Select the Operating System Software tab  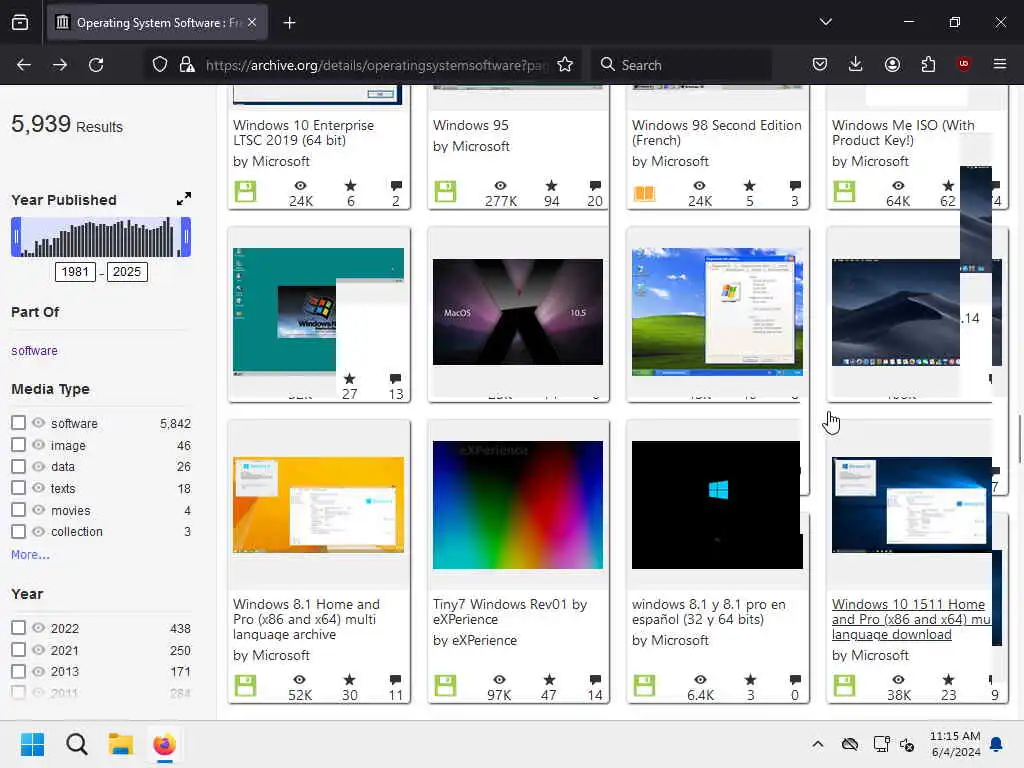pyautogui.click(x=157, y=23)
